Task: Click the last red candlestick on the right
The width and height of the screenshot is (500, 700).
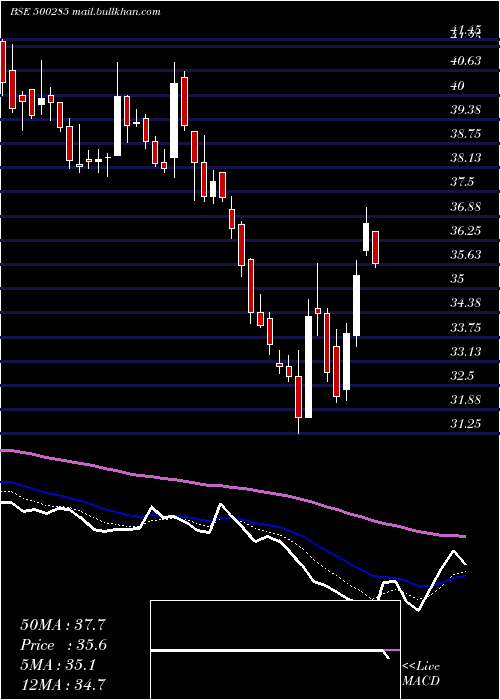Action: [375, 247]
